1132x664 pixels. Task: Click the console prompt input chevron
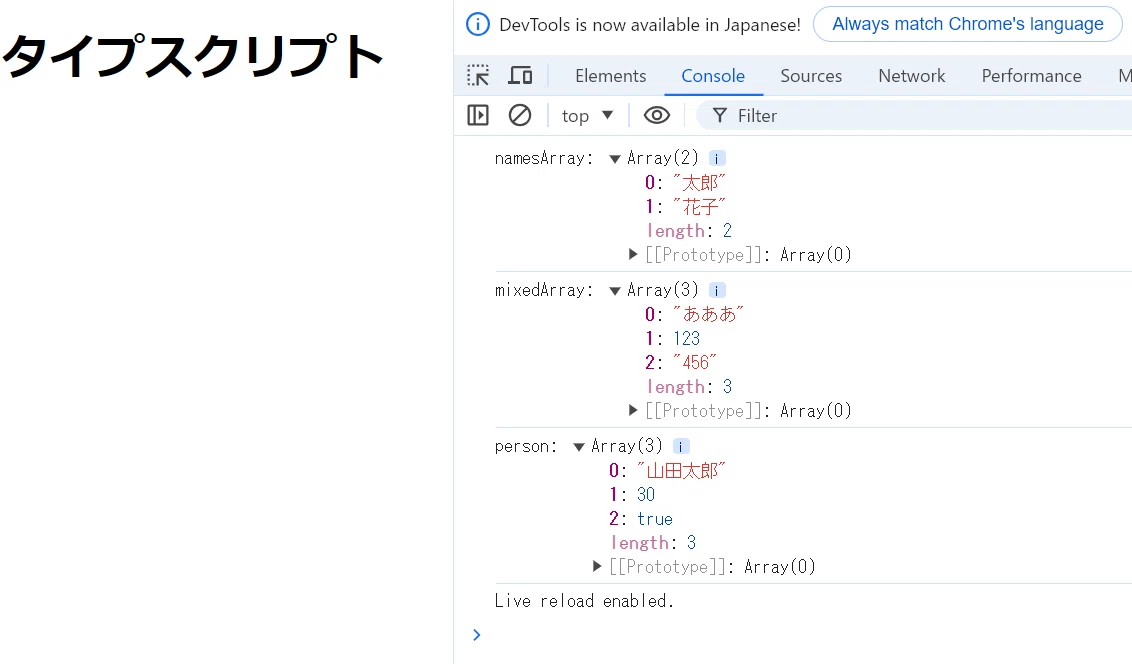click(x=476, y=635)
